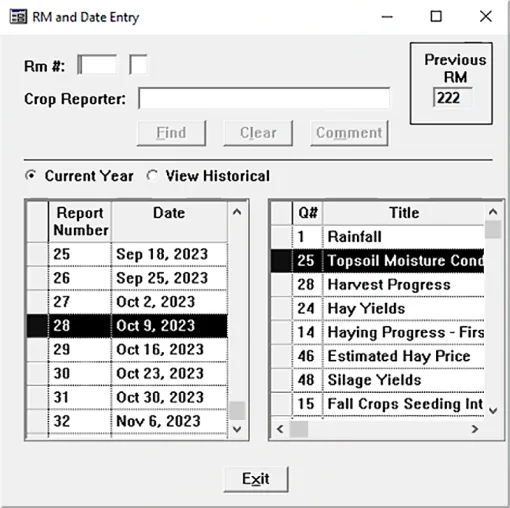Click into the Crop Reporter field
510x508 pixels.
coord(264,98)
